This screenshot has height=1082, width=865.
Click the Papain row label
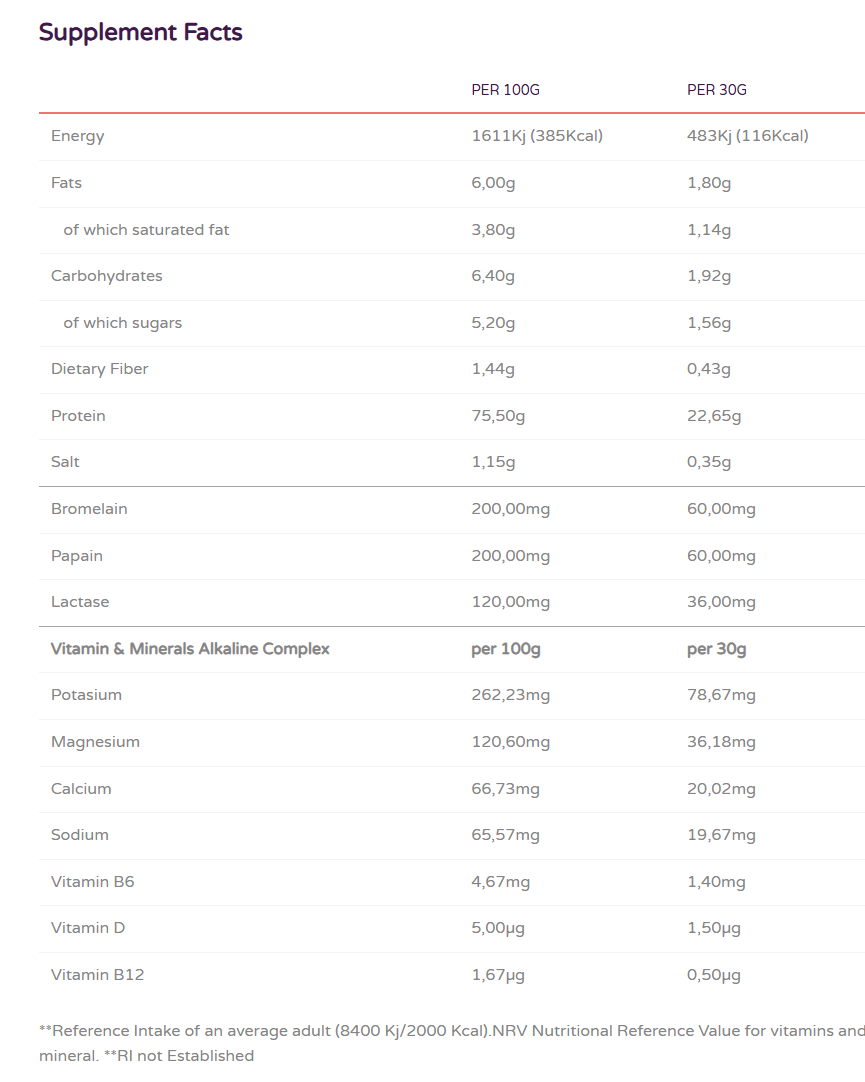(77, 556)
